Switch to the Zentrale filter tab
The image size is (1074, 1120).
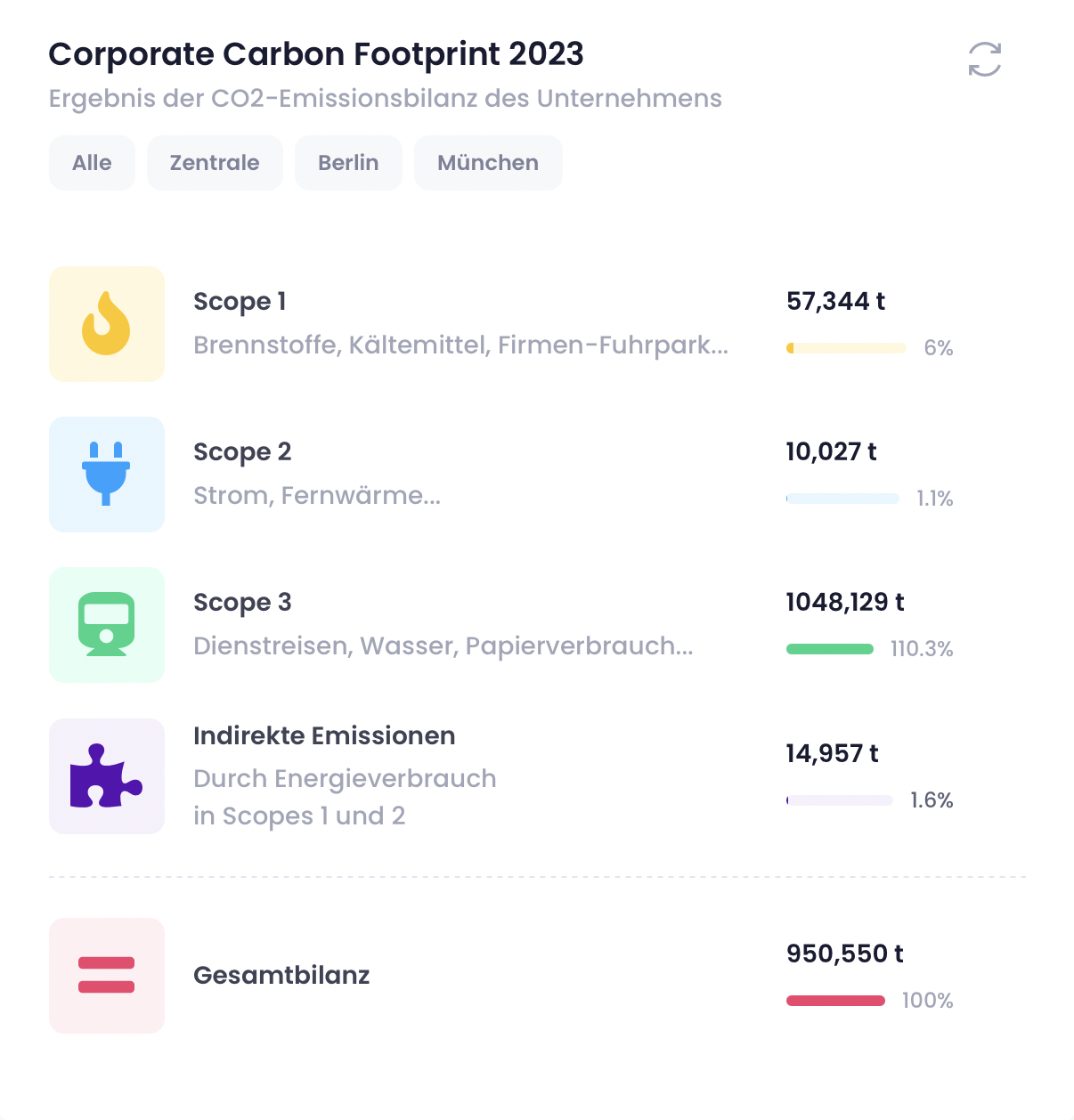tap(215, 163)
